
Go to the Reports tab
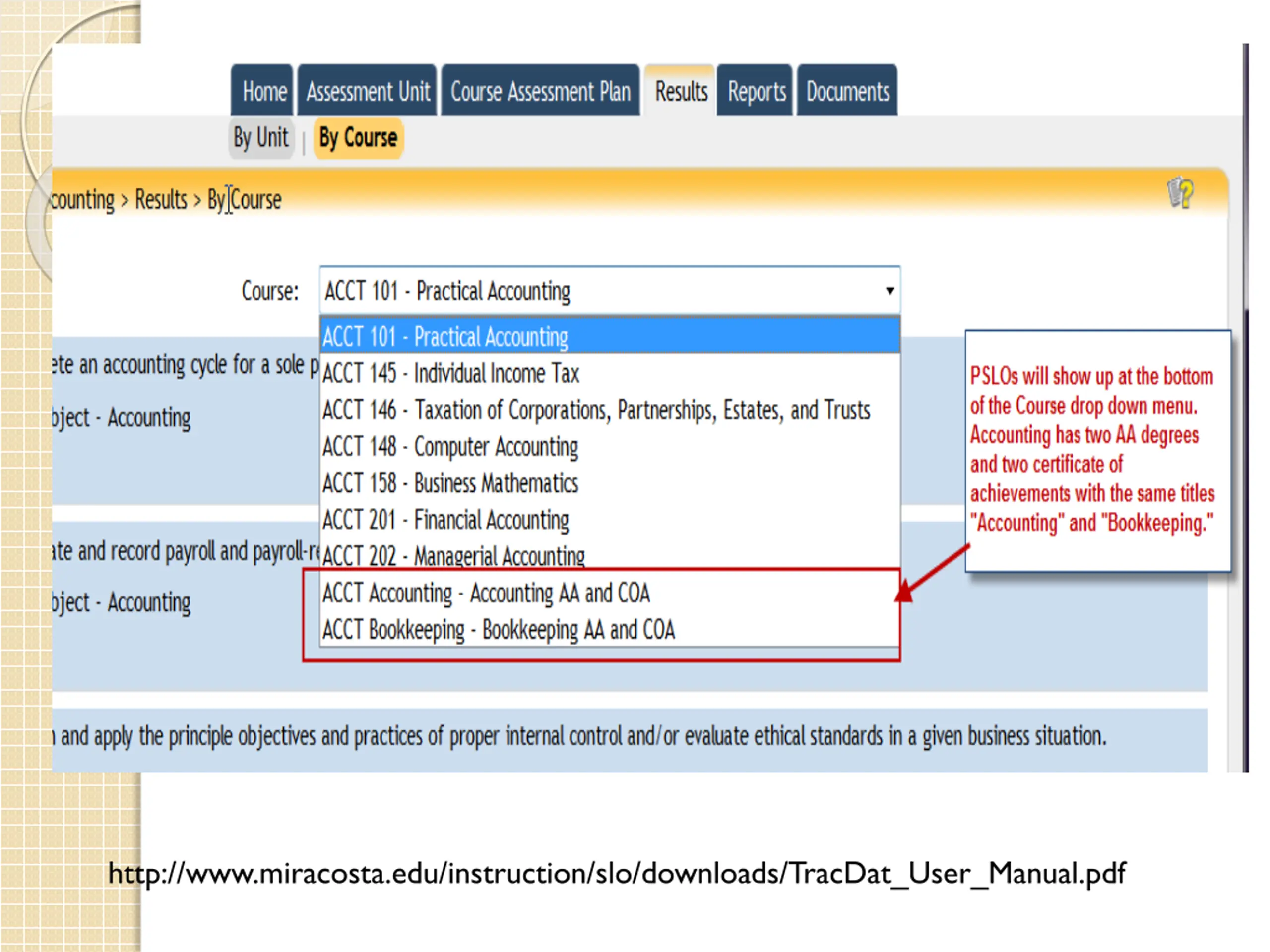pos(756,92)
